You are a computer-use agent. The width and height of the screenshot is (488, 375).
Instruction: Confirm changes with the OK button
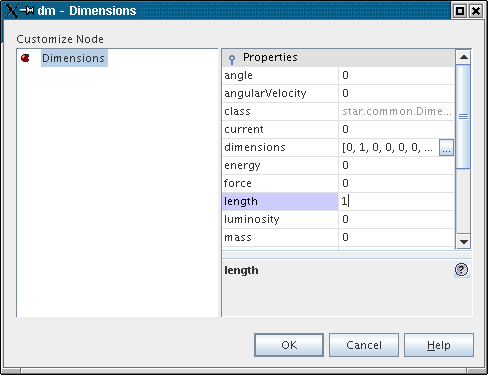289,345
